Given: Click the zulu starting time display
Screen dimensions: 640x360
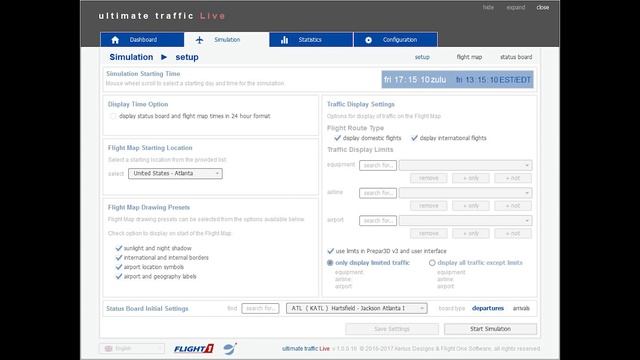Looking at the screenshot, I should (x=415, y=80).
